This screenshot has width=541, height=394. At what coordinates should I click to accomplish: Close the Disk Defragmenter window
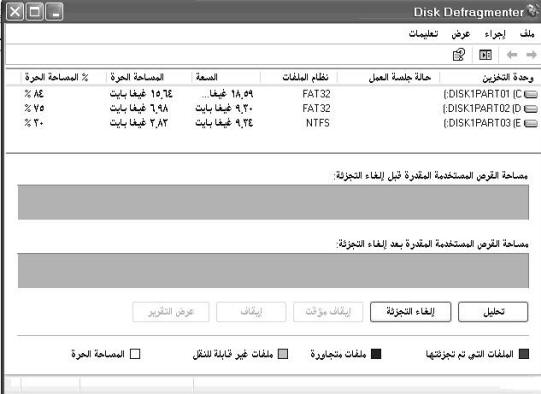[x=15, y=12]
